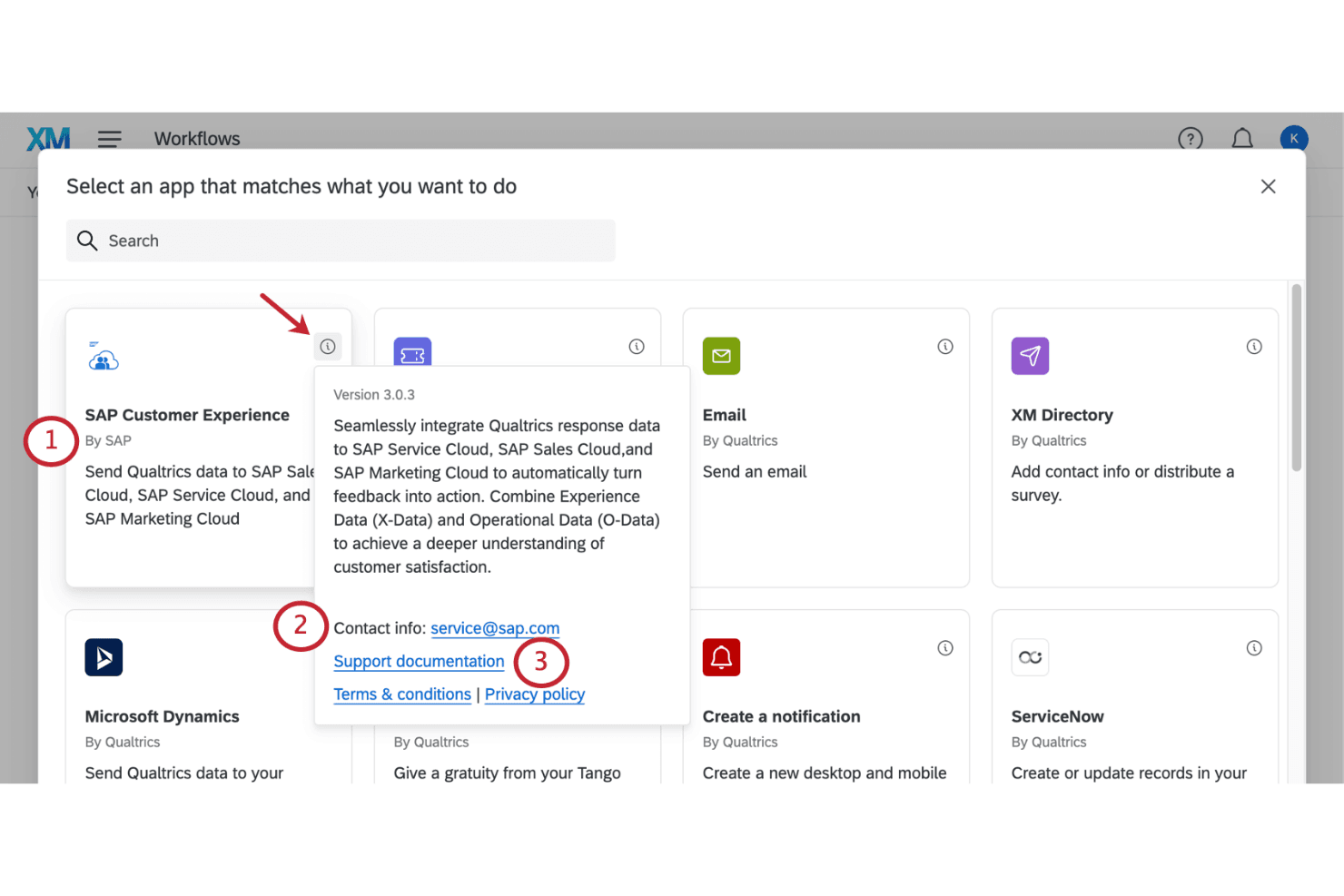
Task: Click the Microsoft Dynamics logo icon
Action: pos(104,657)
